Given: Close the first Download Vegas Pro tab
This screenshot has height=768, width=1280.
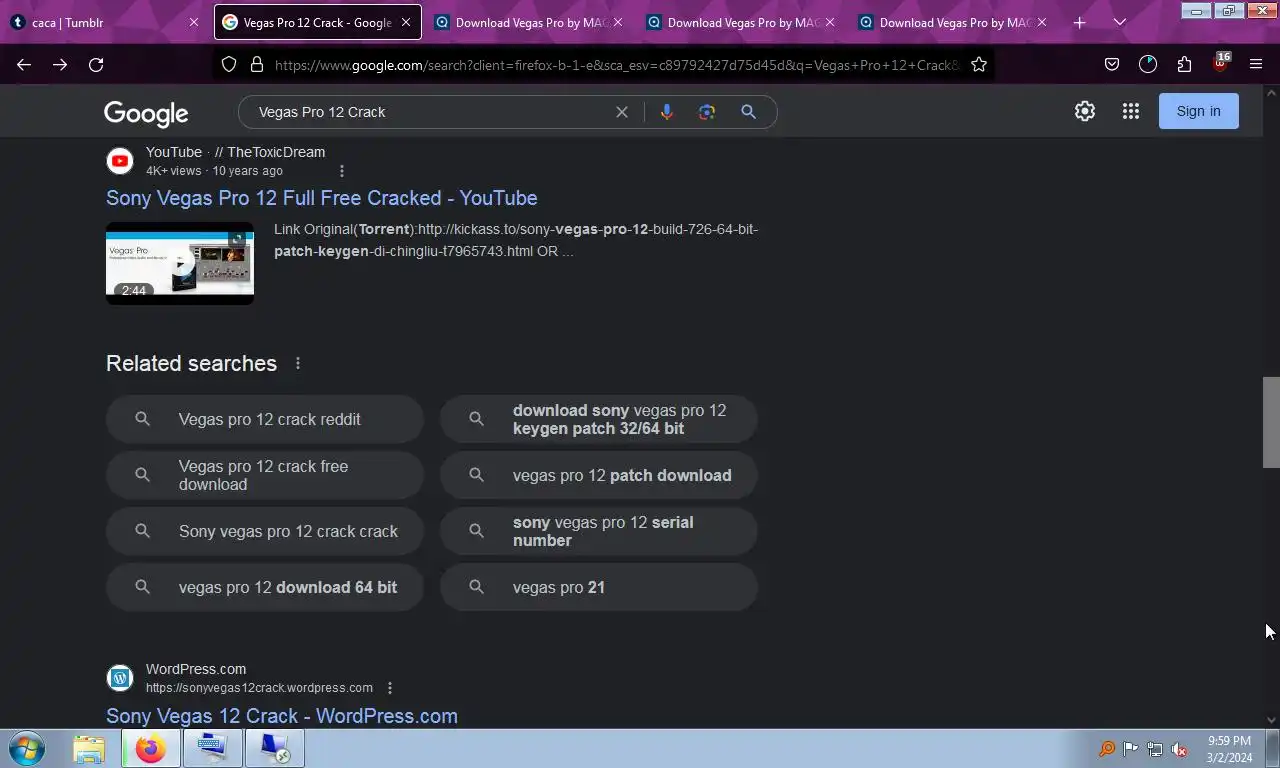Looking at the screenshot, I should 618,22.
